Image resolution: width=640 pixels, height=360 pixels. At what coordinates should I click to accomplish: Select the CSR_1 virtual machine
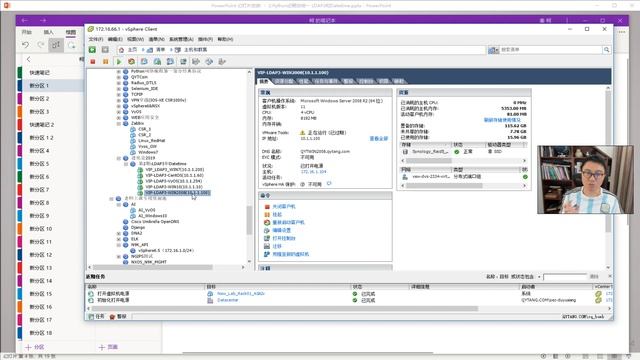pyautogui.click(x=144, y=129)
